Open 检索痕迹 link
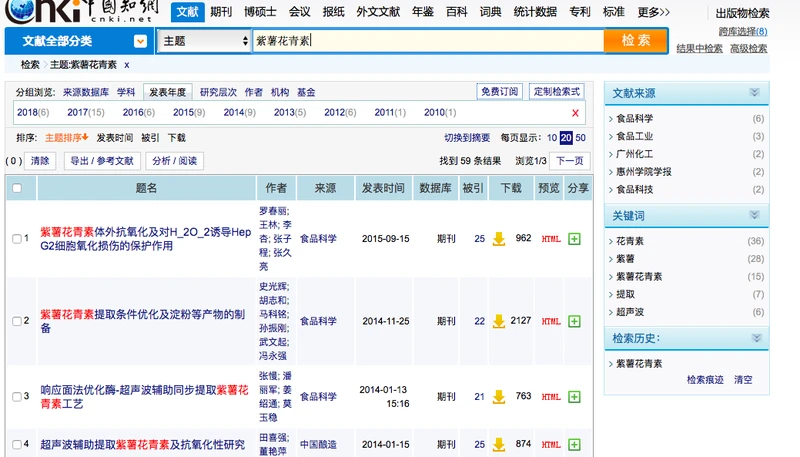The image size is (800, 457). click(x=705, y=380)
